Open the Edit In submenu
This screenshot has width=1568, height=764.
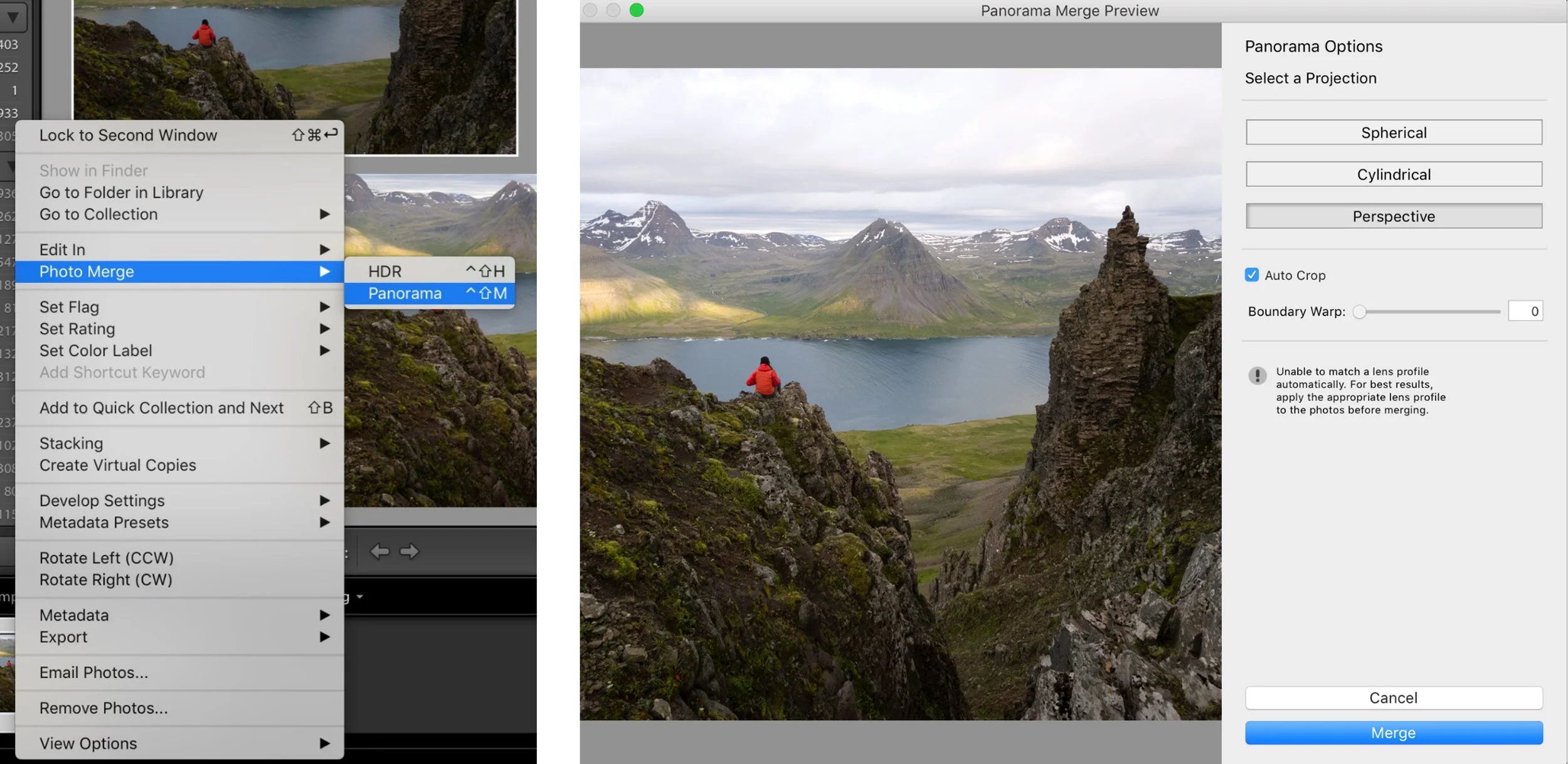tap(179, 250)
